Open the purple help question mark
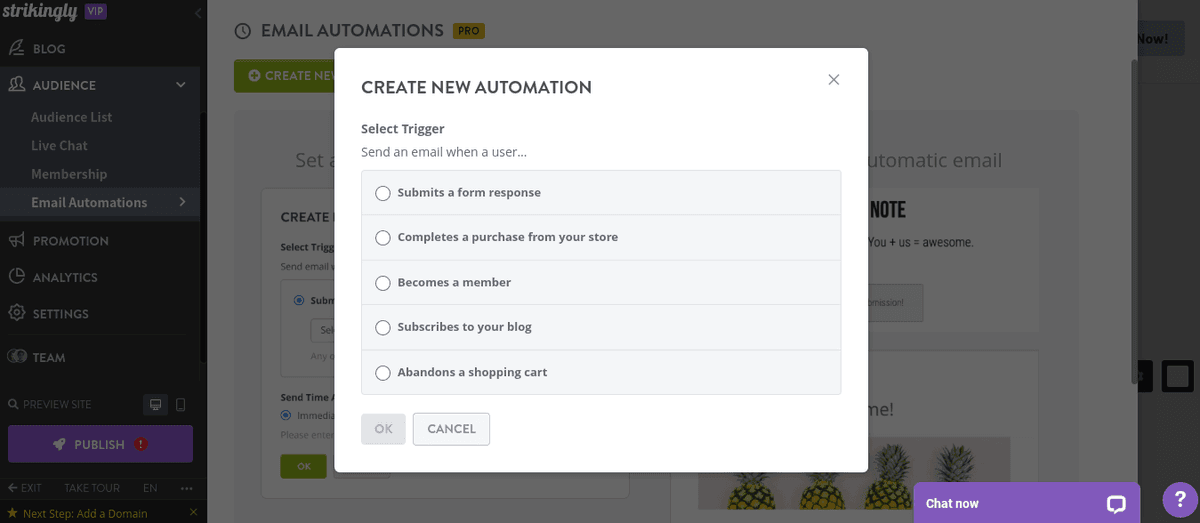The width and height of the screenshot is (1200, 523). 1180,500
